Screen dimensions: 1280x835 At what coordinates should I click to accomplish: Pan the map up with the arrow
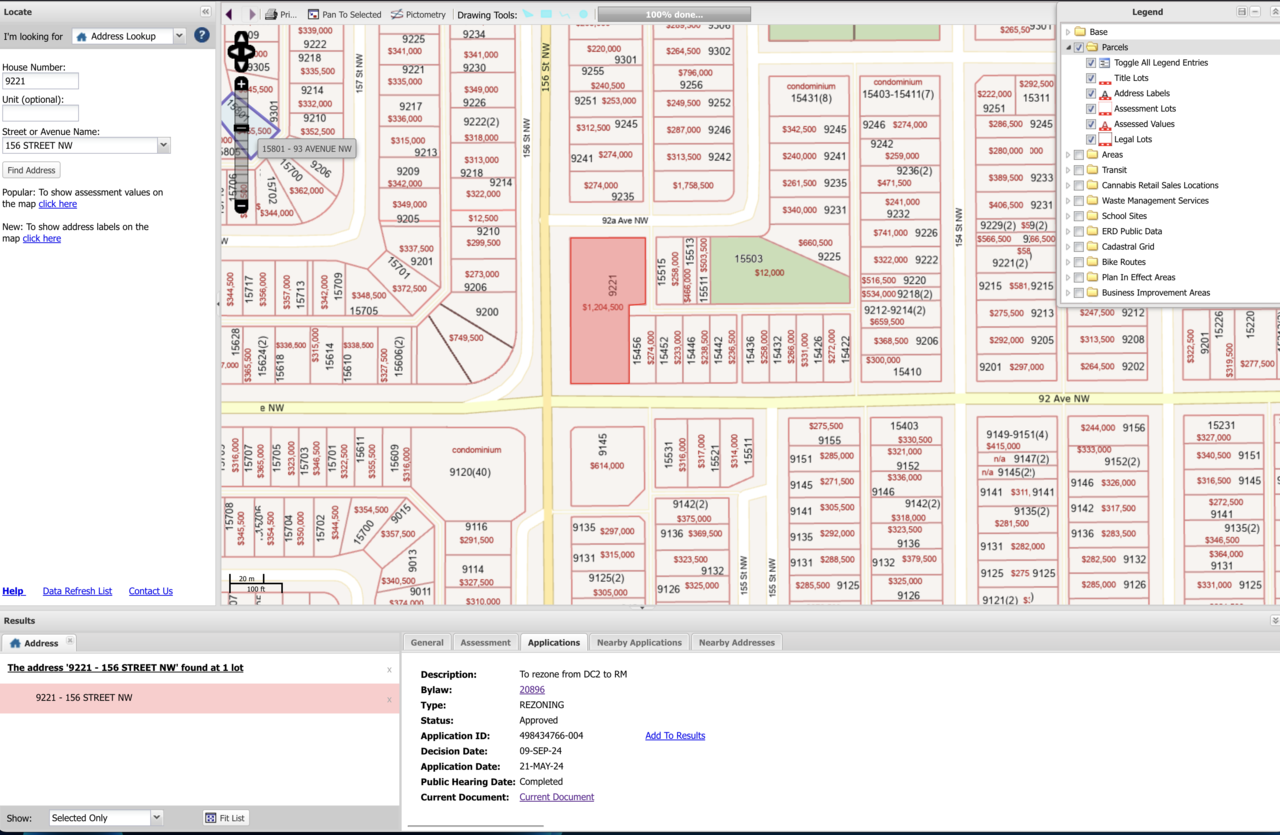[x=241, y=37]
